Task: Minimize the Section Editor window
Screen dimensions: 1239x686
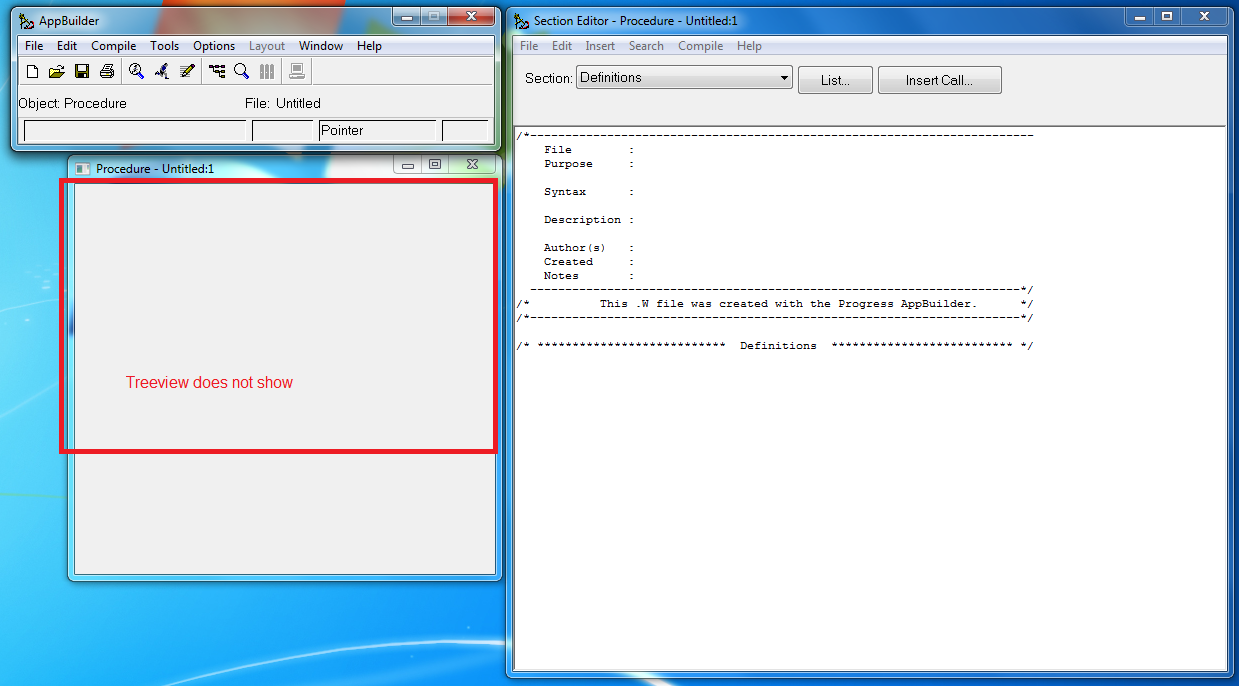Action: 1139,17
